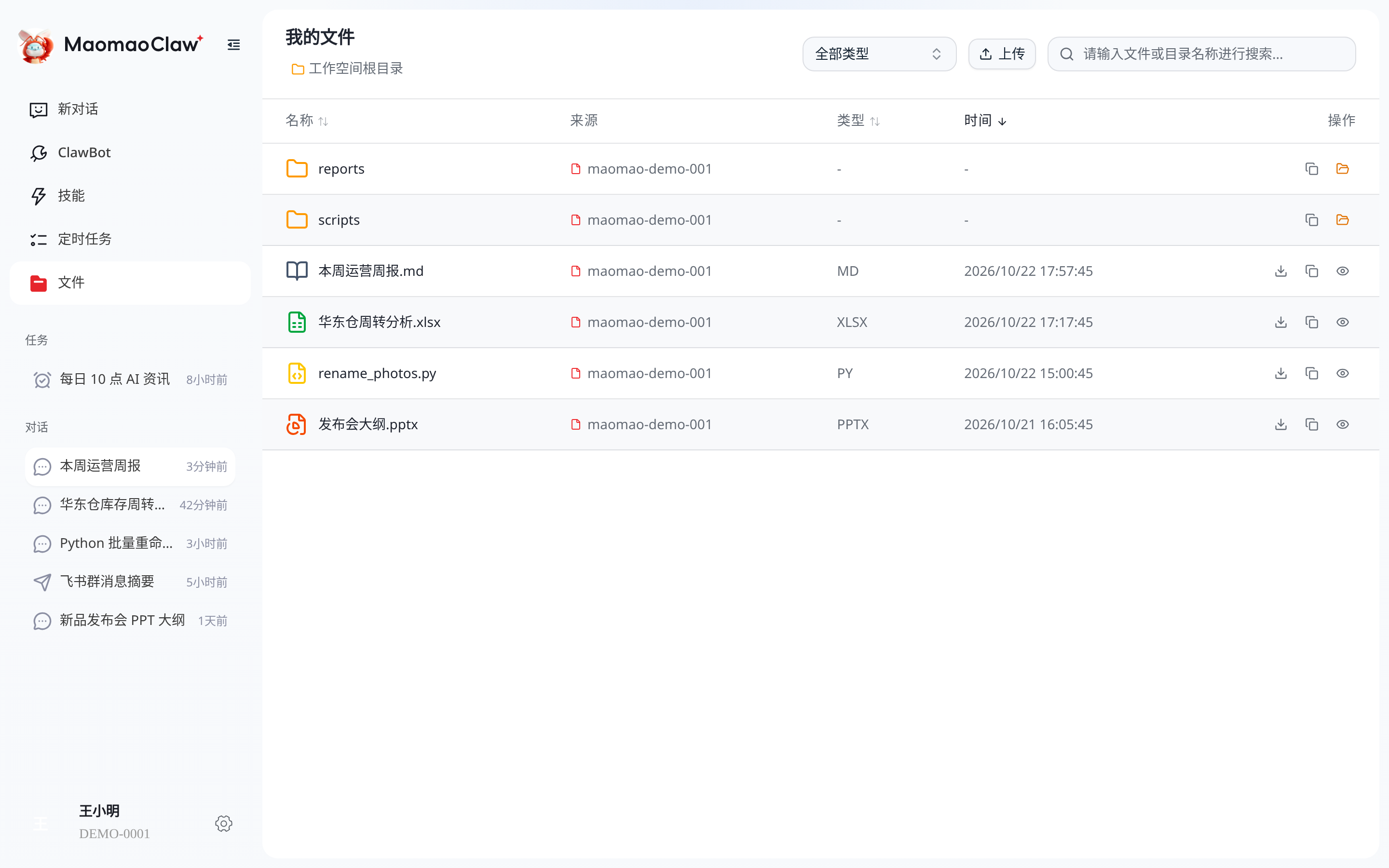Focus the file or directory search field
1389x868 pixels.
point(1201,54)
